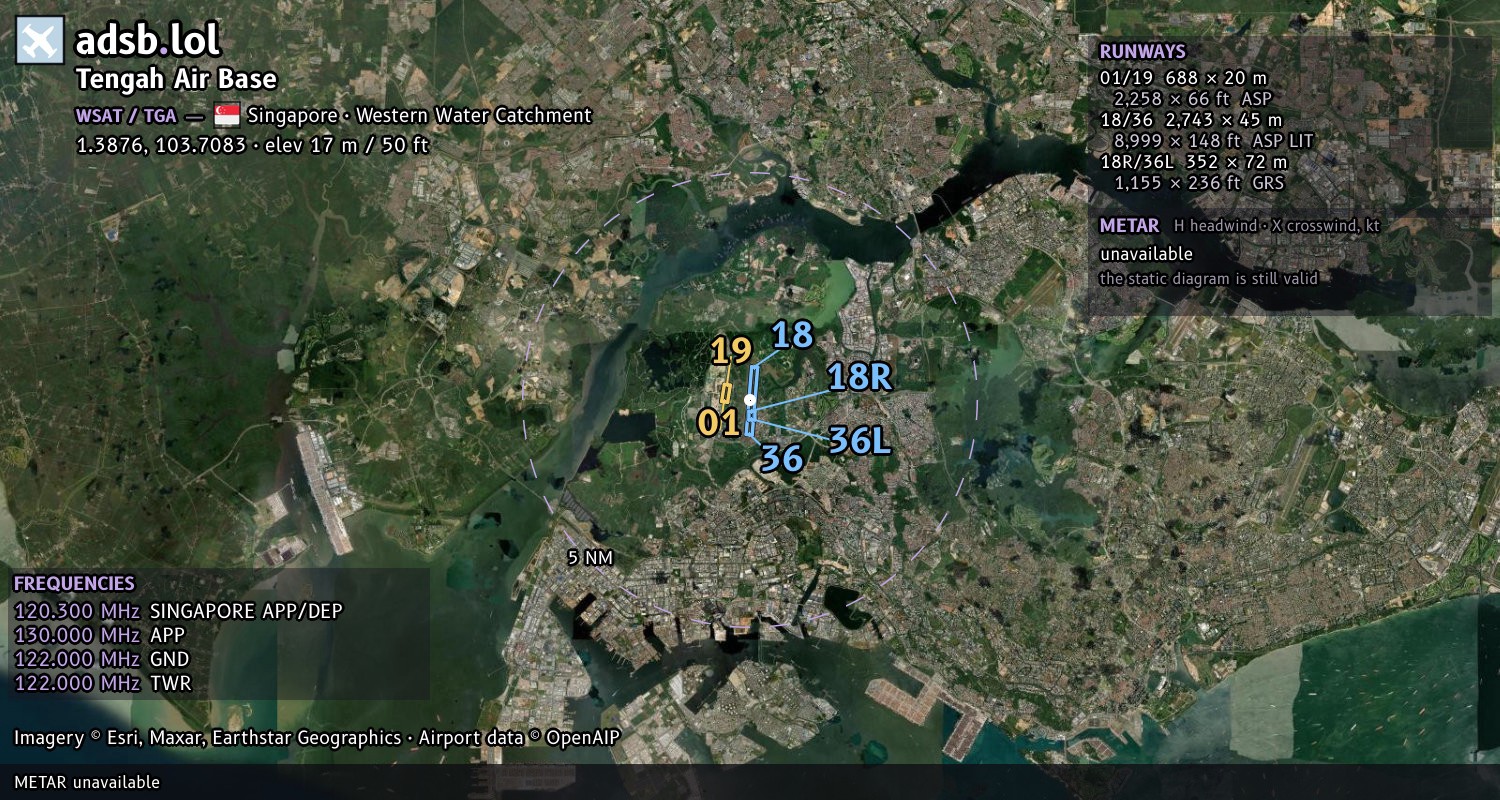Click the 2,258 × 66 ft ASP line
This screenshot has height=800, width=1500.
pyautogui.click(x=1193, y=98)
